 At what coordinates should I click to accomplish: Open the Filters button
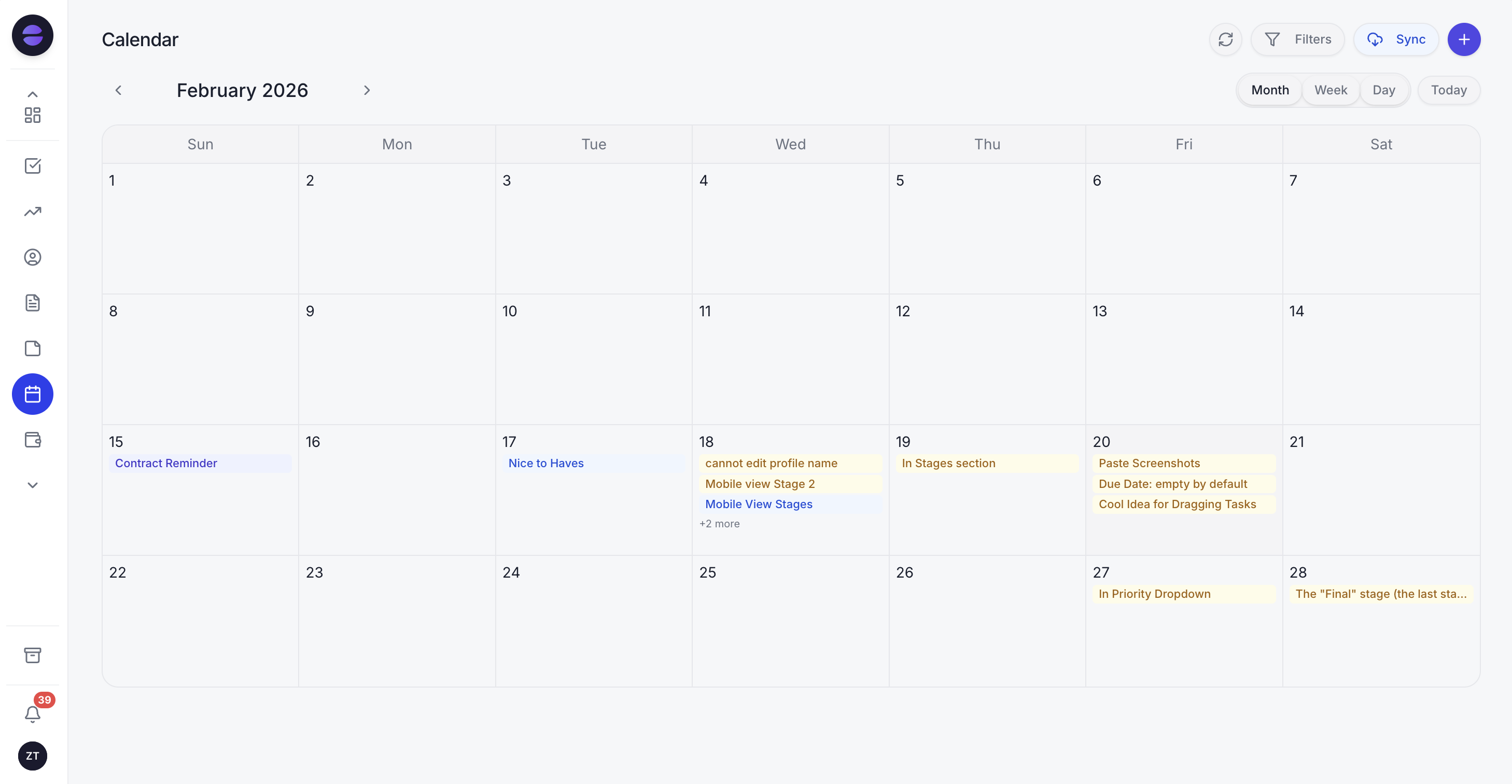tap(1297, 39)
